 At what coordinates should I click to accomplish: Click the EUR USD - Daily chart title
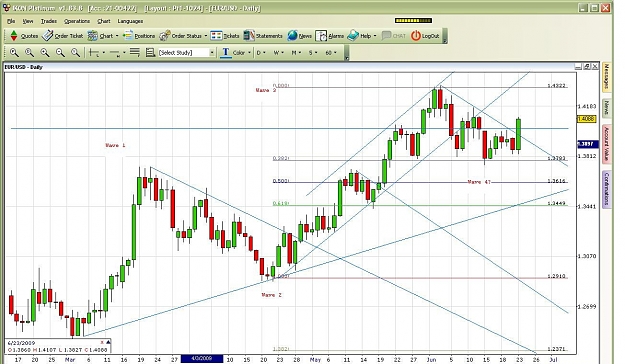click(x=24, y=67)
